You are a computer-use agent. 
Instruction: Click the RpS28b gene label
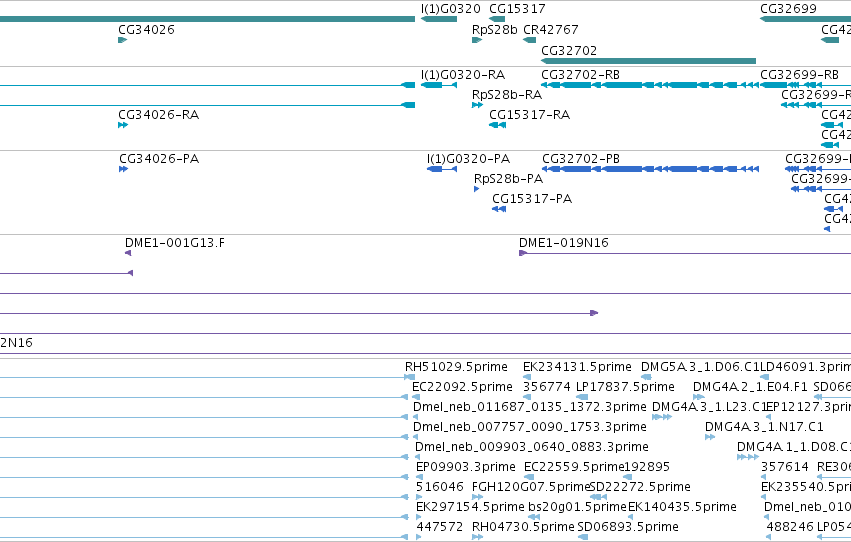tap(494, 30)
